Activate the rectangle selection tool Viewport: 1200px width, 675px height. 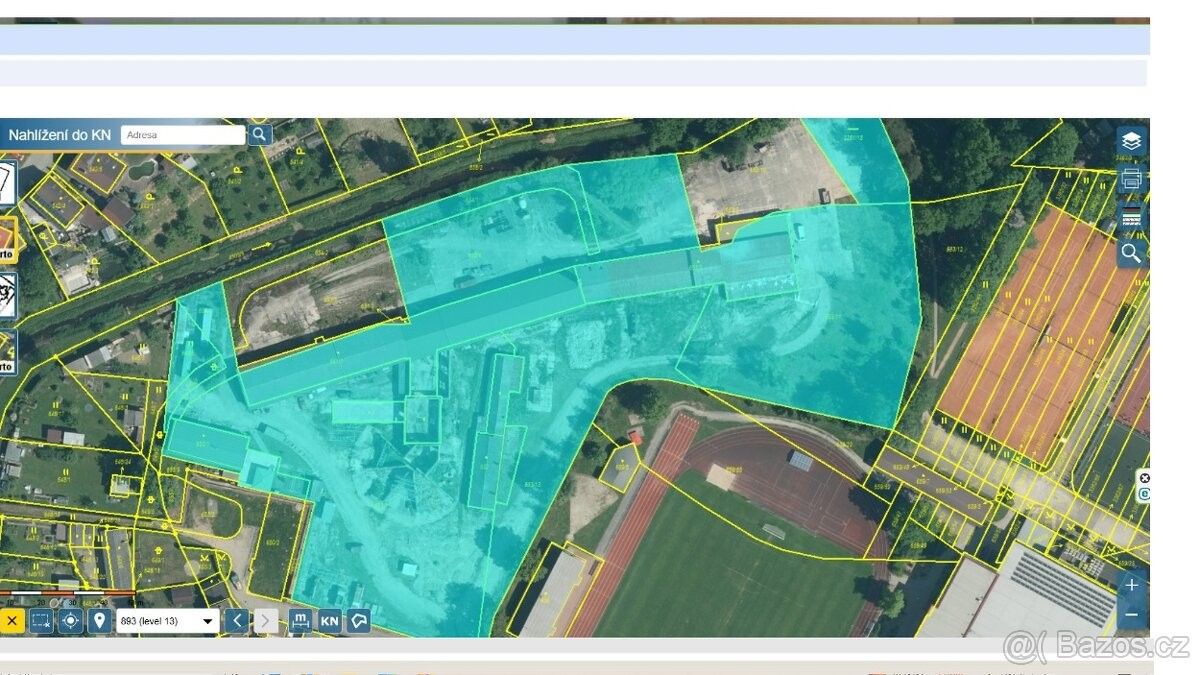(x=41, y=621)
